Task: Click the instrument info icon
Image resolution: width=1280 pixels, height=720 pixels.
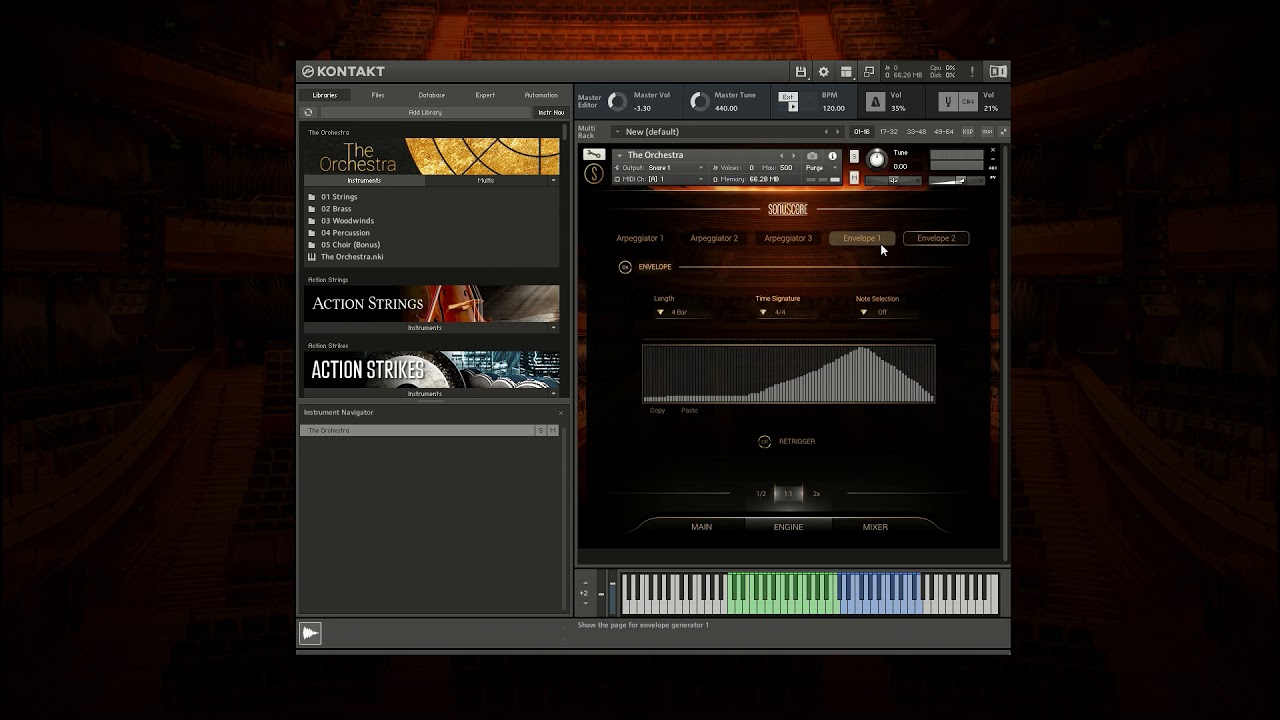Action: pos(832,156)
